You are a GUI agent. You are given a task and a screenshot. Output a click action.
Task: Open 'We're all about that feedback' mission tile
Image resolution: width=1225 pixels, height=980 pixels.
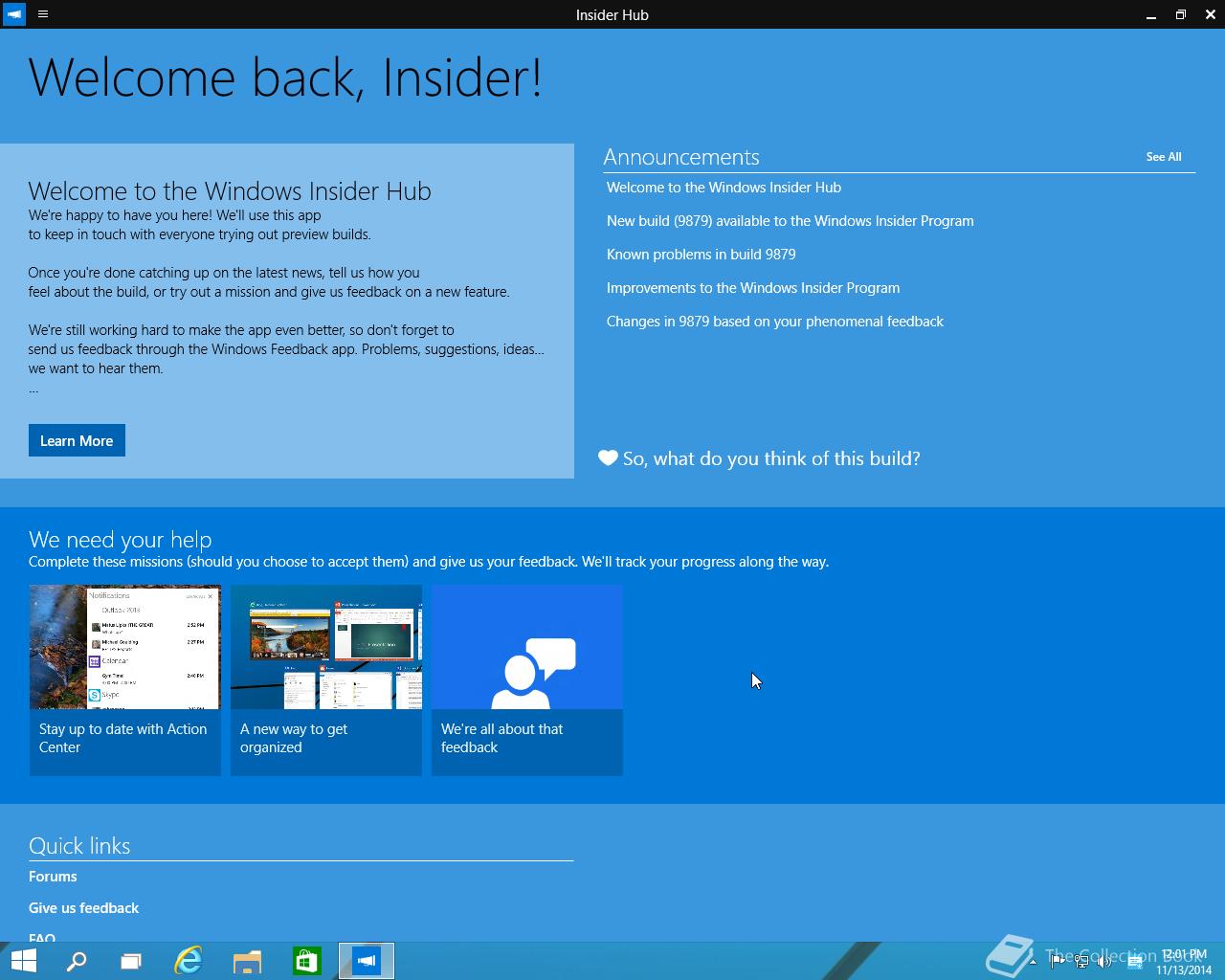tap(527, 680)
